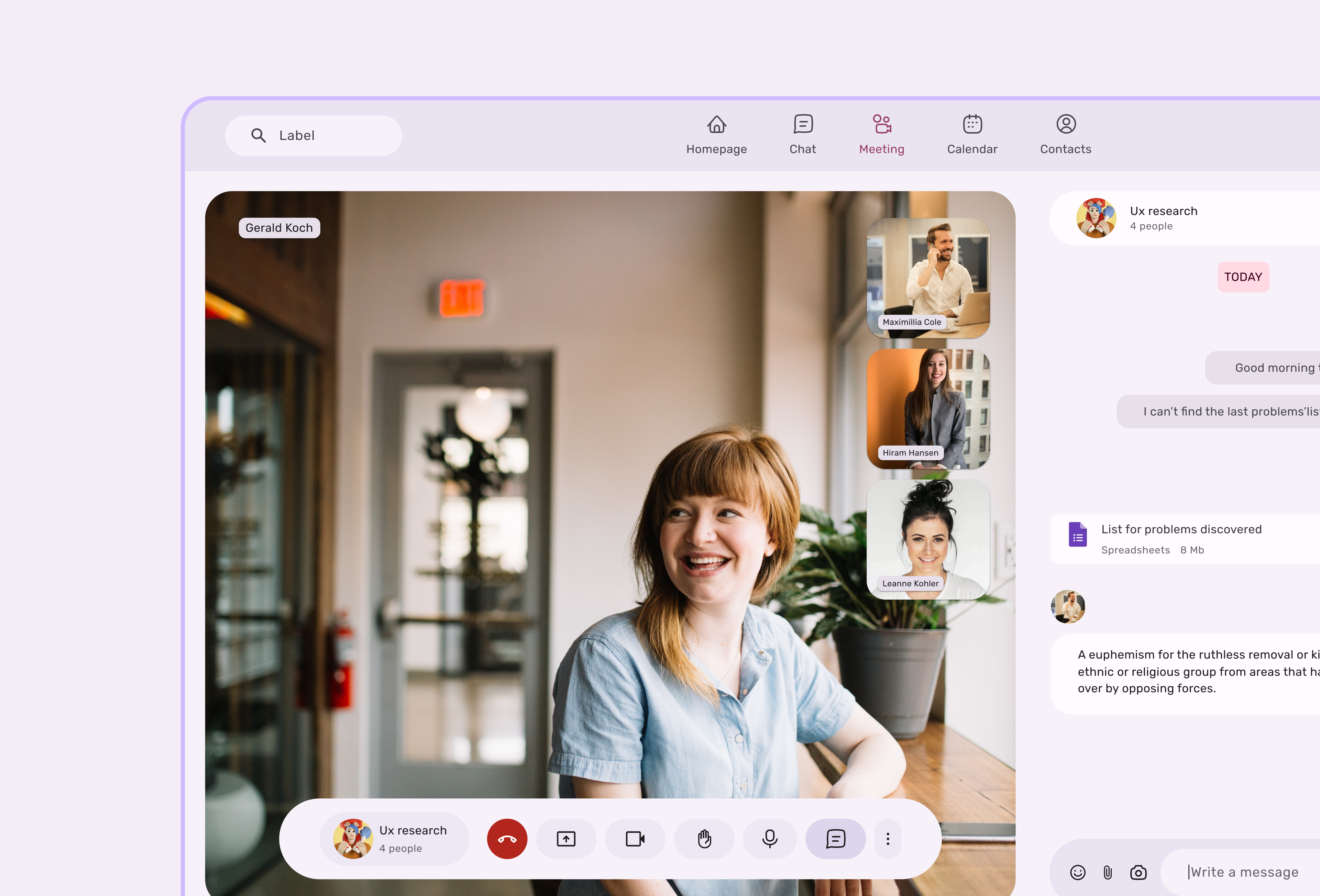This screenshot has height=896, width=1320.
Task: Click the search magnifier icon
Action: click(x=258, y=135)
